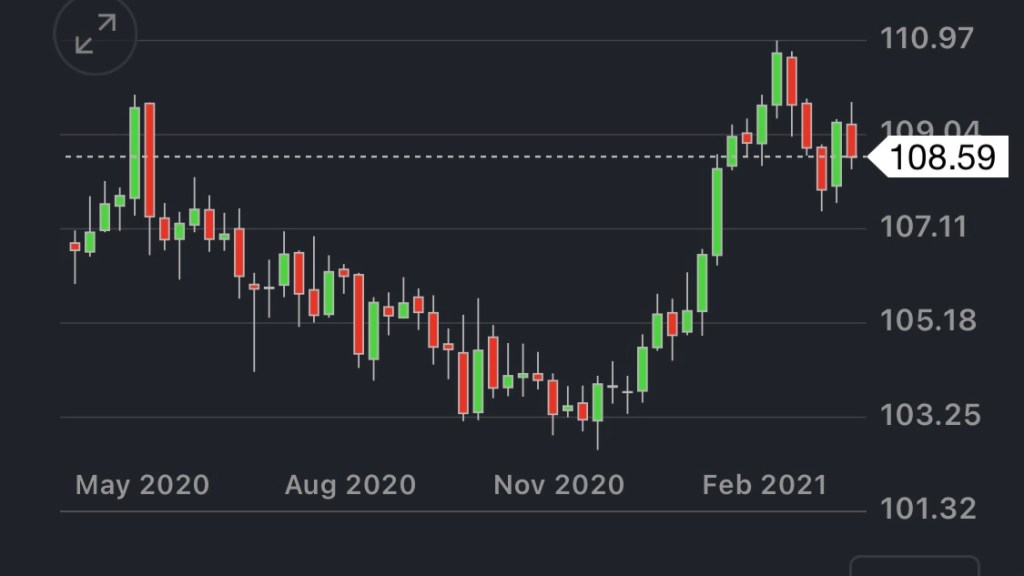
Task: Select the last red candle at chart's right edge
Action: (852, 140)
